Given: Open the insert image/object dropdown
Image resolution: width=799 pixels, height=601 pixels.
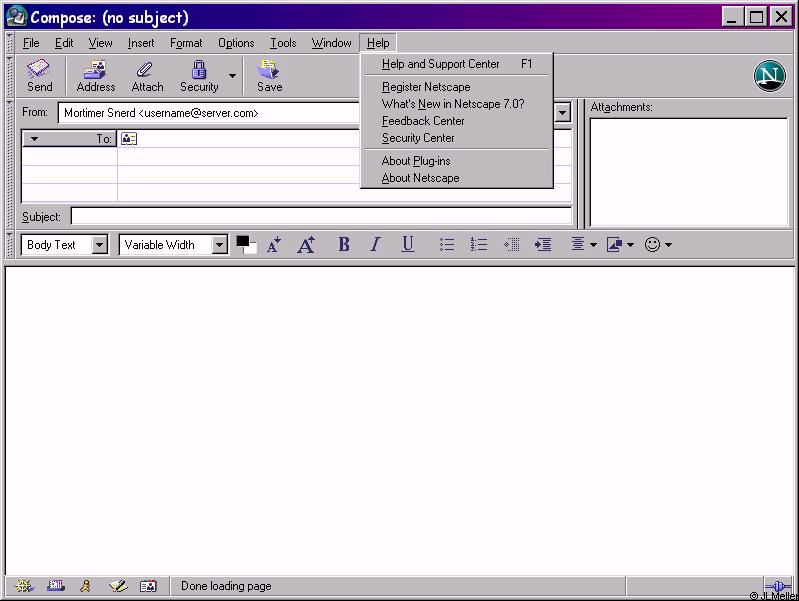Looking at the screenshot, I should pyautogui.click(x=620, y=245).
